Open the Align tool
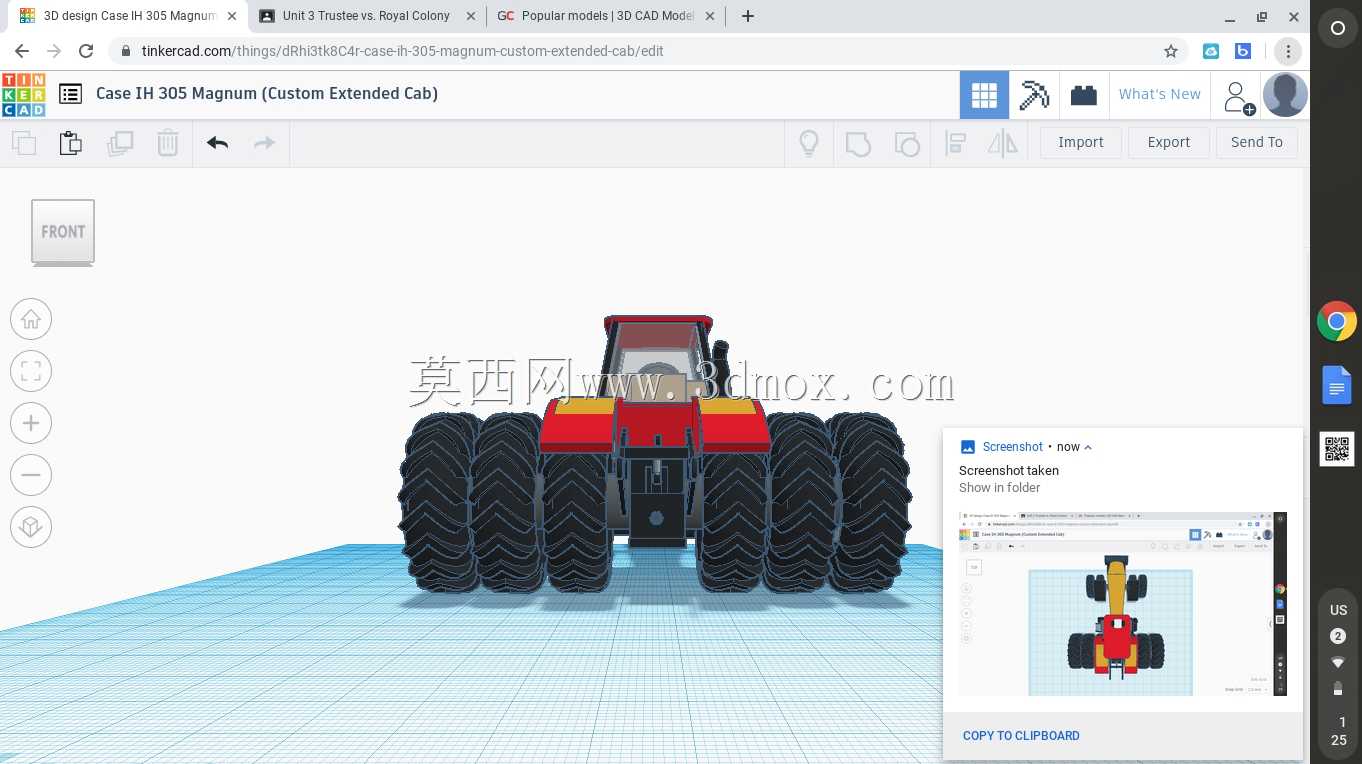The height and width of the screenshot is (764, 1362). pos(955,143)
